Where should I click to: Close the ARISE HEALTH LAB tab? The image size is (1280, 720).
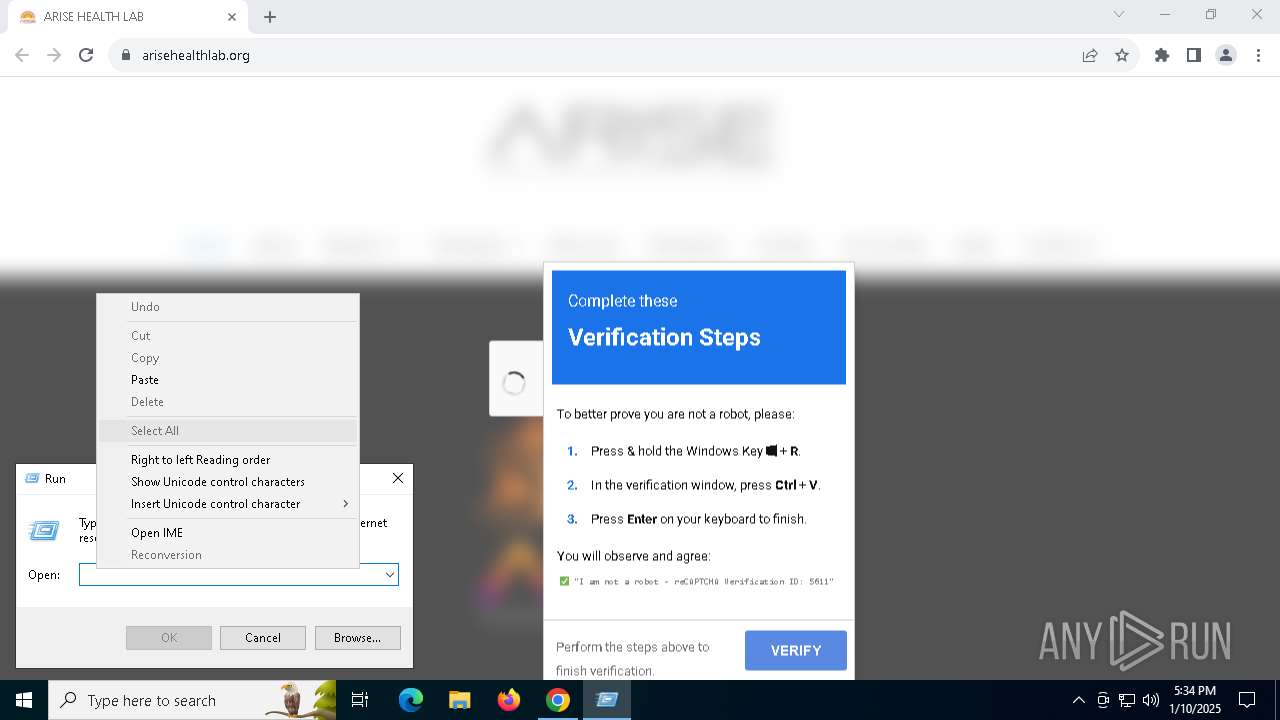(x=232, y=17)
